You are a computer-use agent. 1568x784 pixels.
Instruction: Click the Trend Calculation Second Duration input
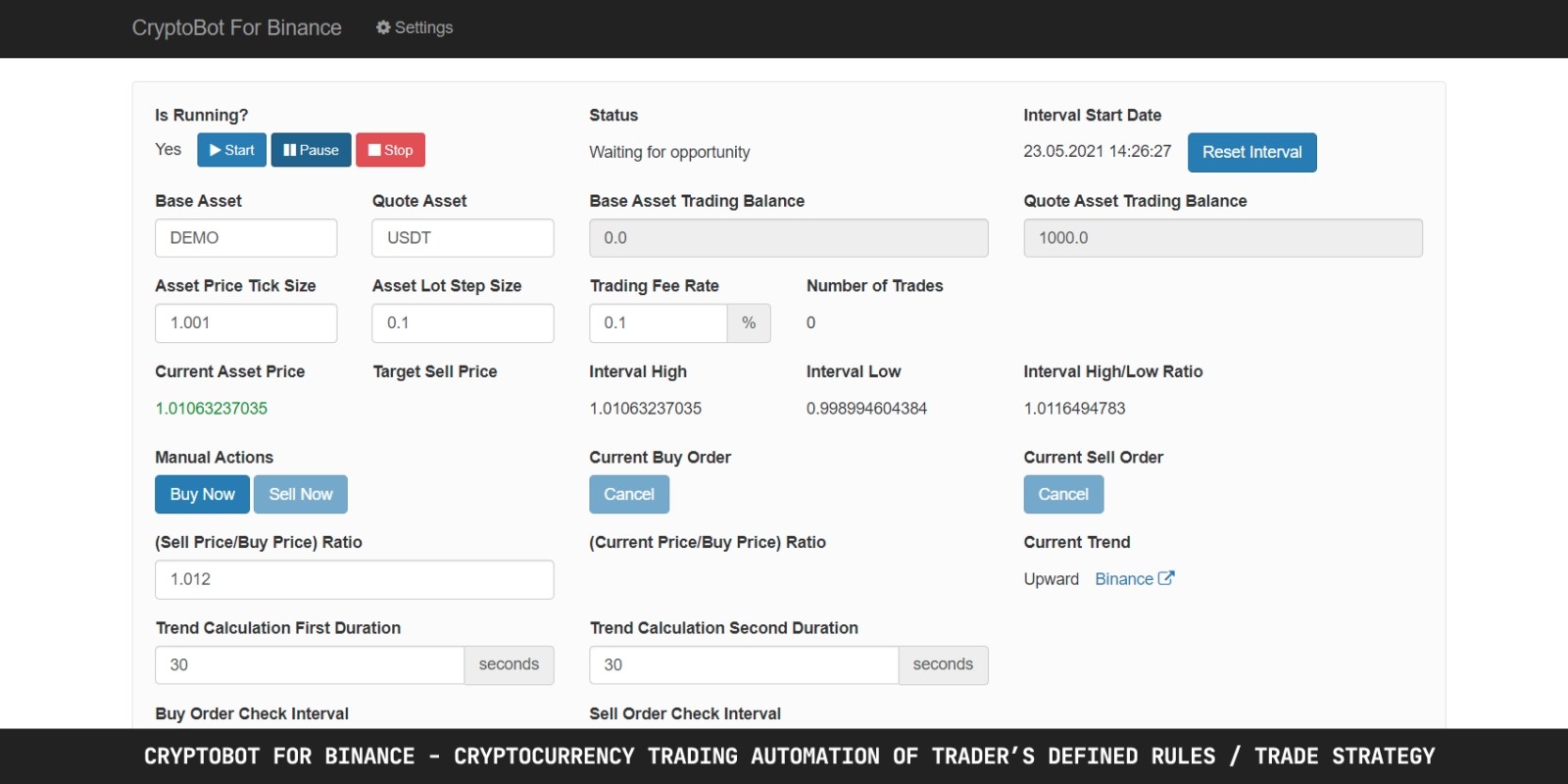tap(744, 664)
